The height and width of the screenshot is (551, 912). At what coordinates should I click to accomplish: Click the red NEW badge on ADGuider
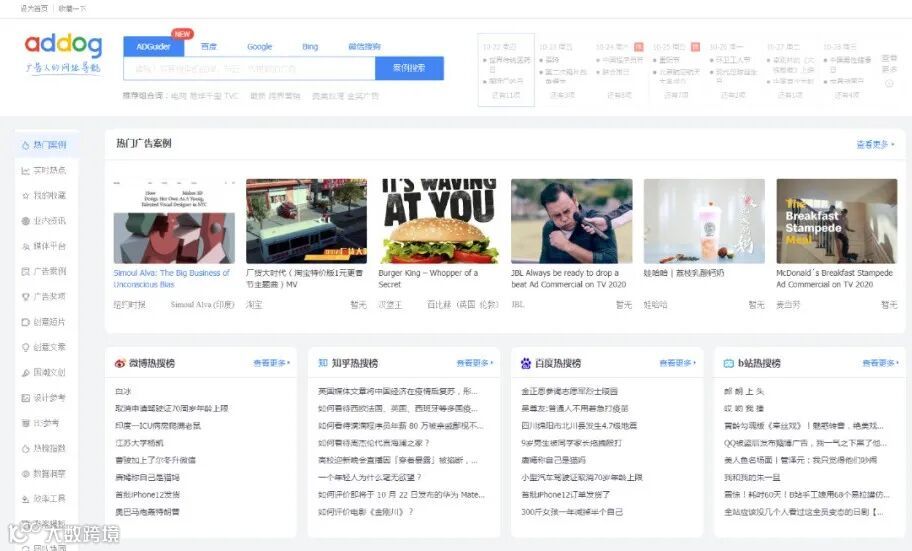click(x=182, y=34)
